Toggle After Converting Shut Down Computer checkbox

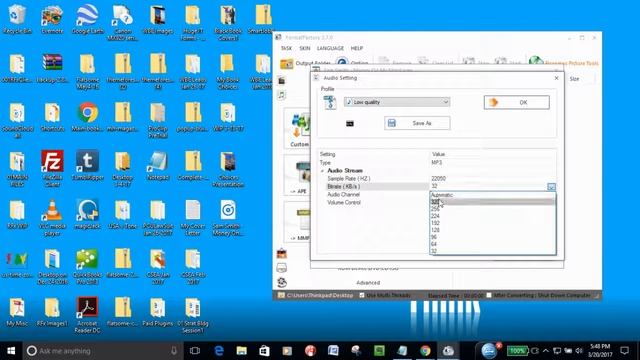(489, 295)
